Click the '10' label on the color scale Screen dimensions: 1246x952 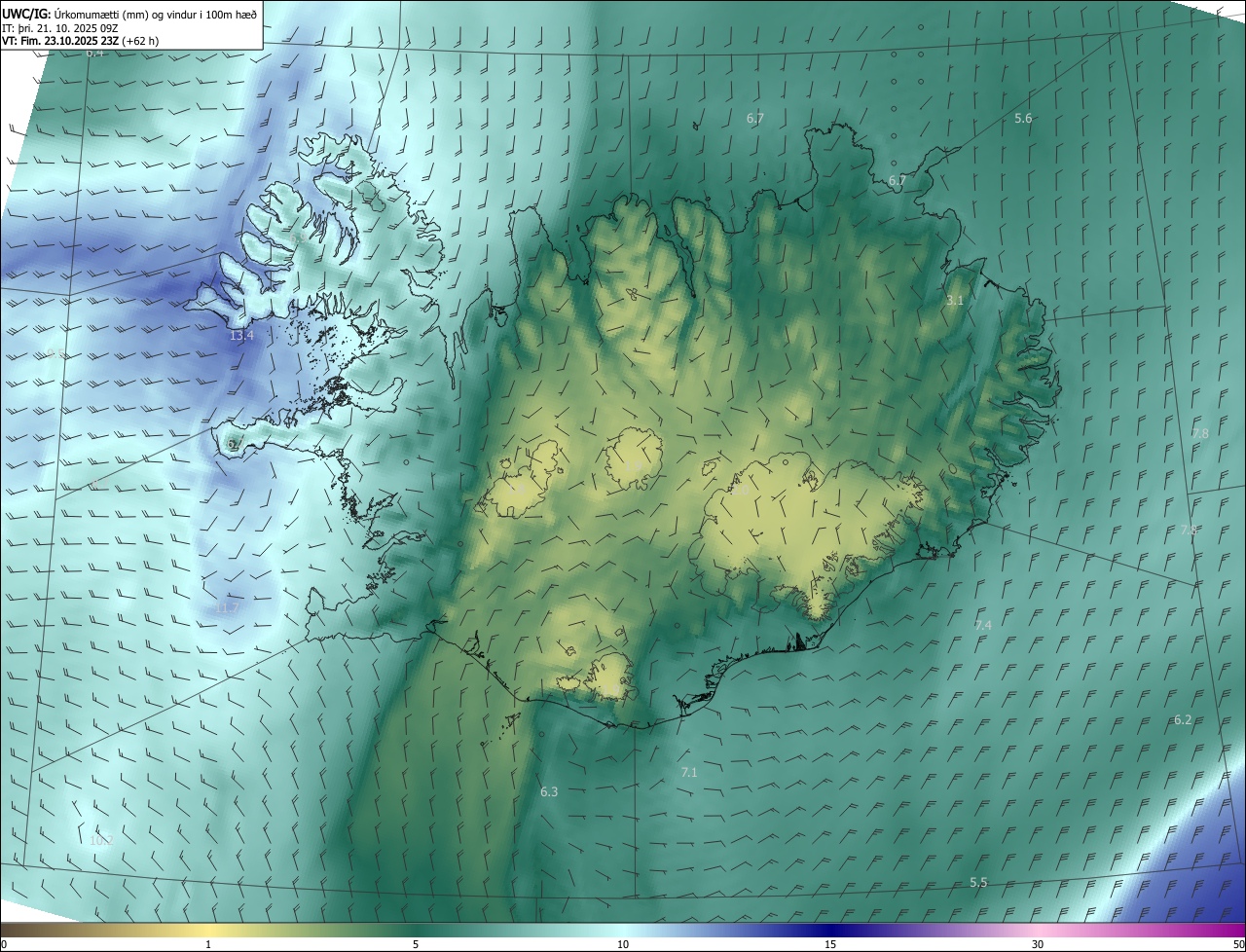click(623, 944)
